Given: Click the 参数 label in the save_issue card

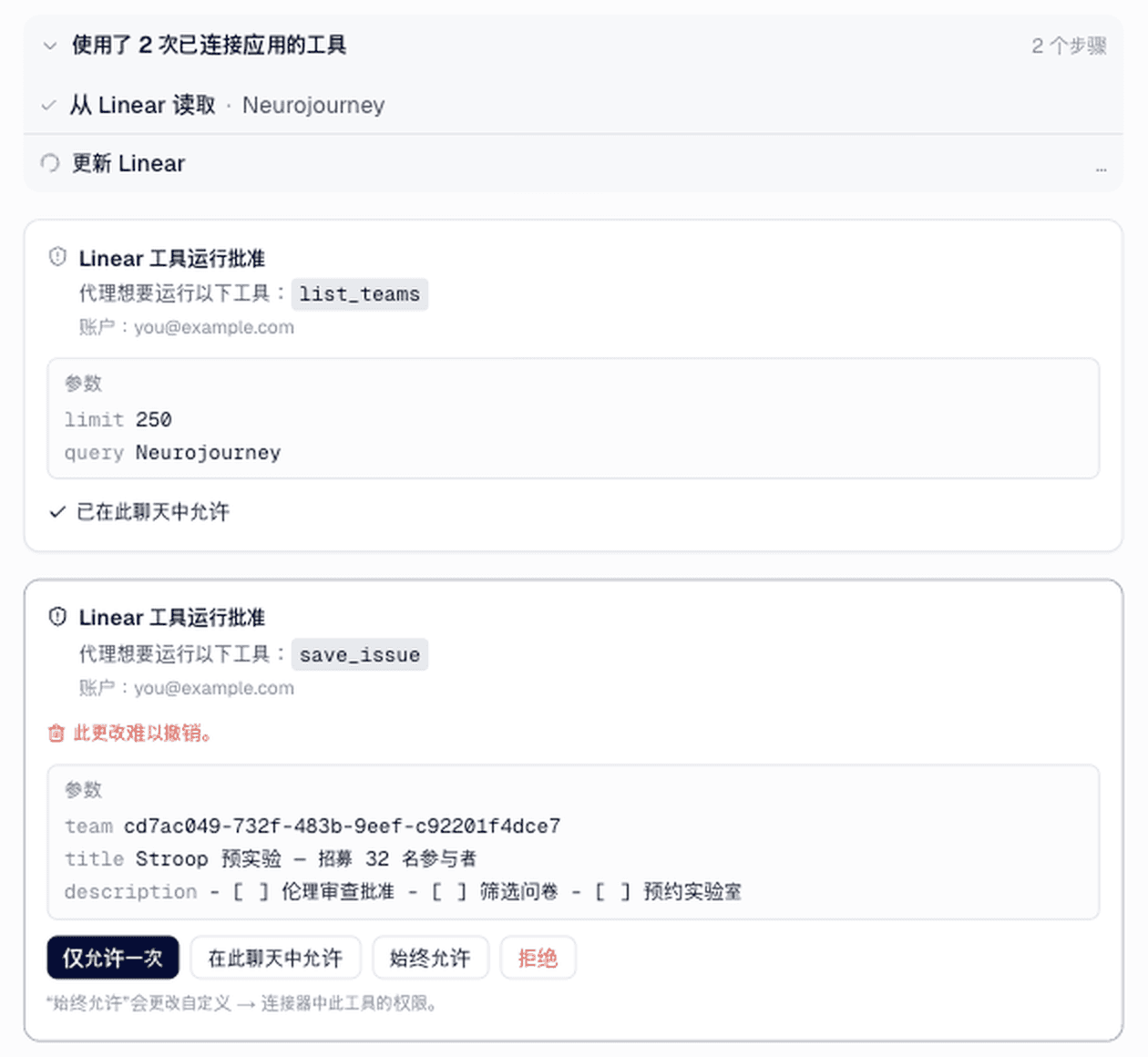Looking at the screenshot, I should [x=83, y=790].
